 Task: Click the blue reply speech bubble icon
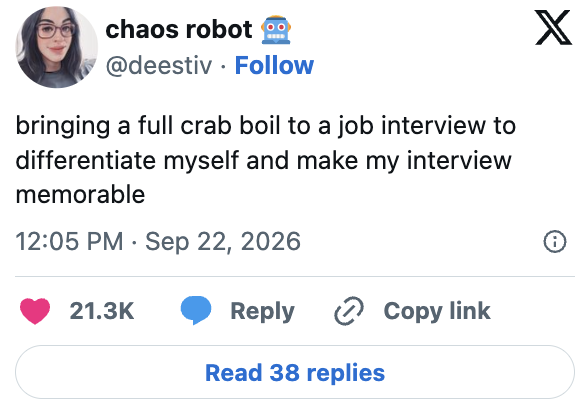pos(196,310)
